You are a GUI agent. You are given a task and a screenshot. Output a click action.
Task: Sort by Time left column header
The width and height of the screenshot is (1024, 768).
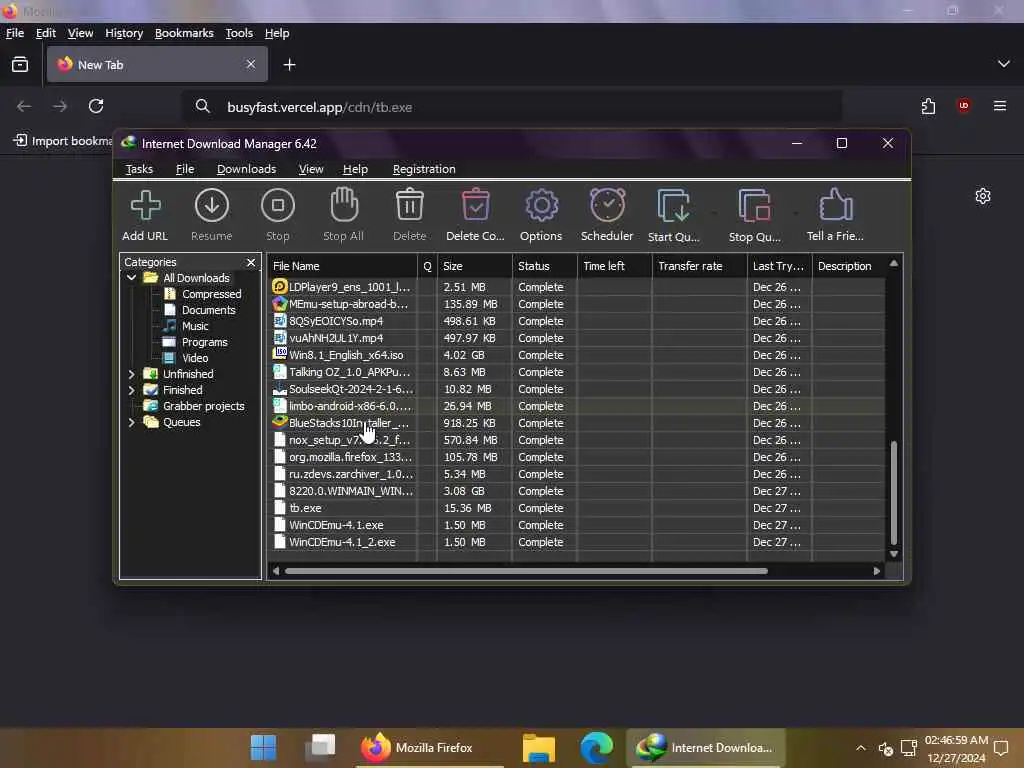point(615,266)
